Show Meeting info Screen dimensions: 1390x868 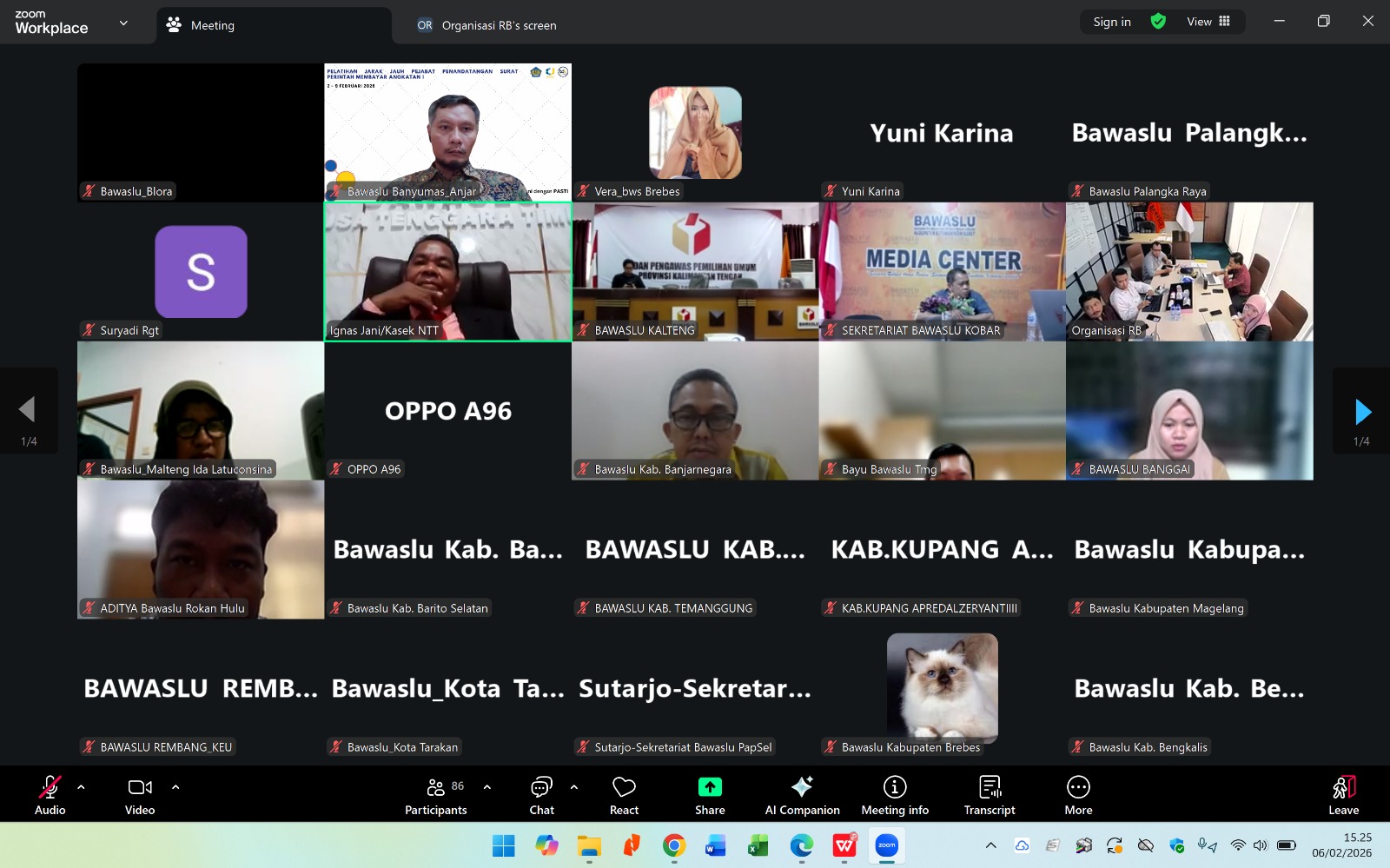tap(894, 793)
